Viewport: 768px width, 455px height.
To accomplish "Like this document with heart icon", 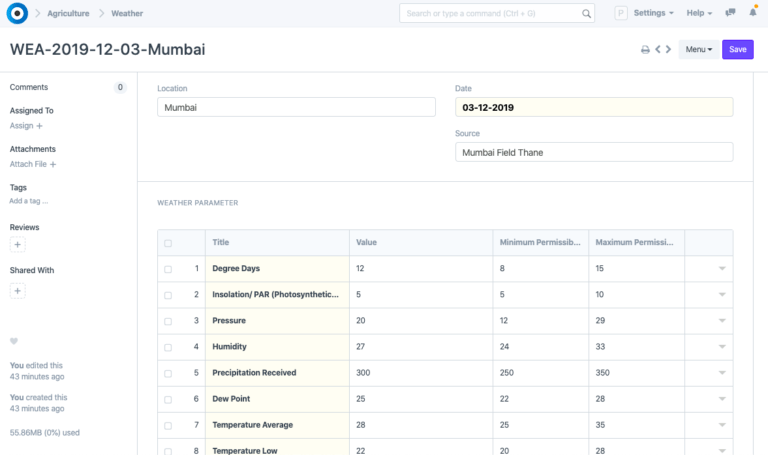I will (x=14, y=342).
